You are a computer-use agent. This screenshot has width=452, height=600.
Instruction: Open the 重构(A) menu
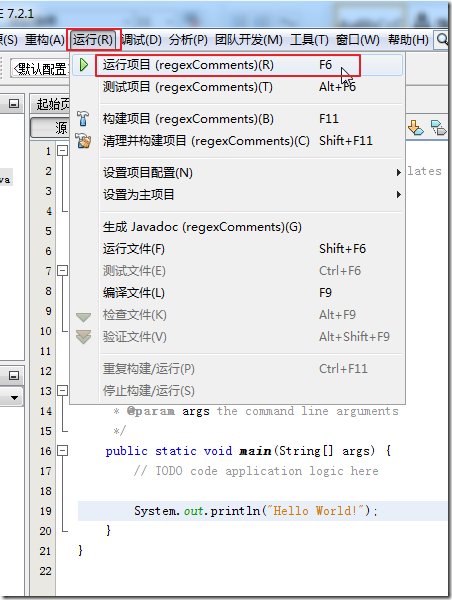tap(44, 40)
